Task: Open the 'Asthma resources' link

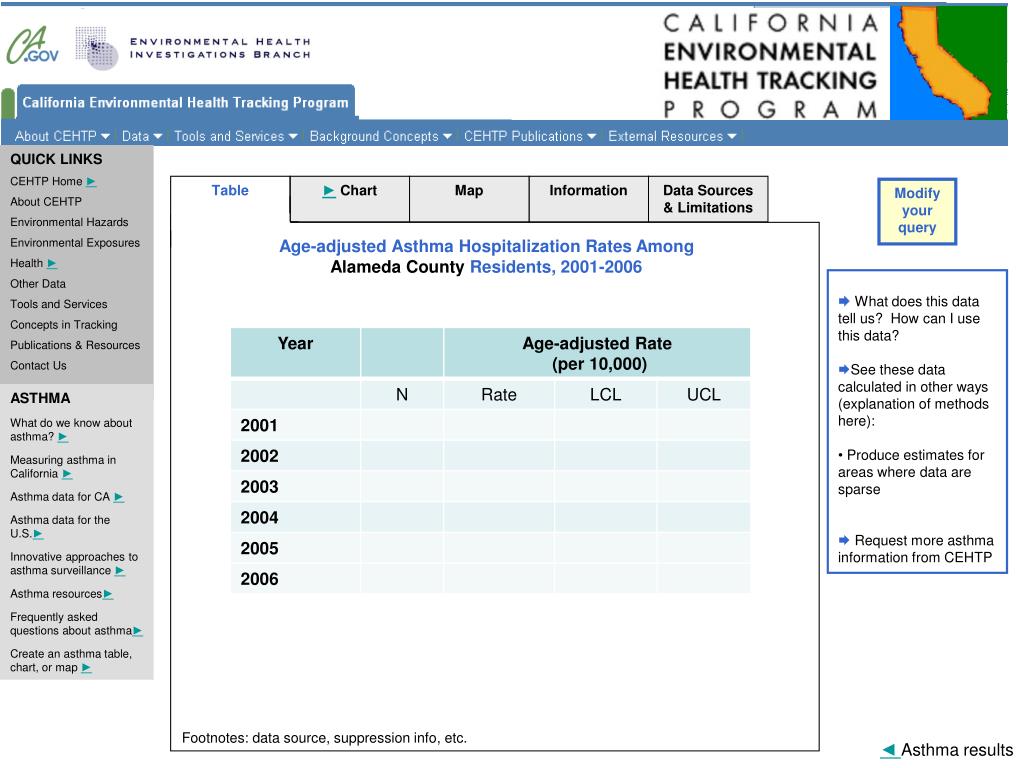Action: pos(56,594)
